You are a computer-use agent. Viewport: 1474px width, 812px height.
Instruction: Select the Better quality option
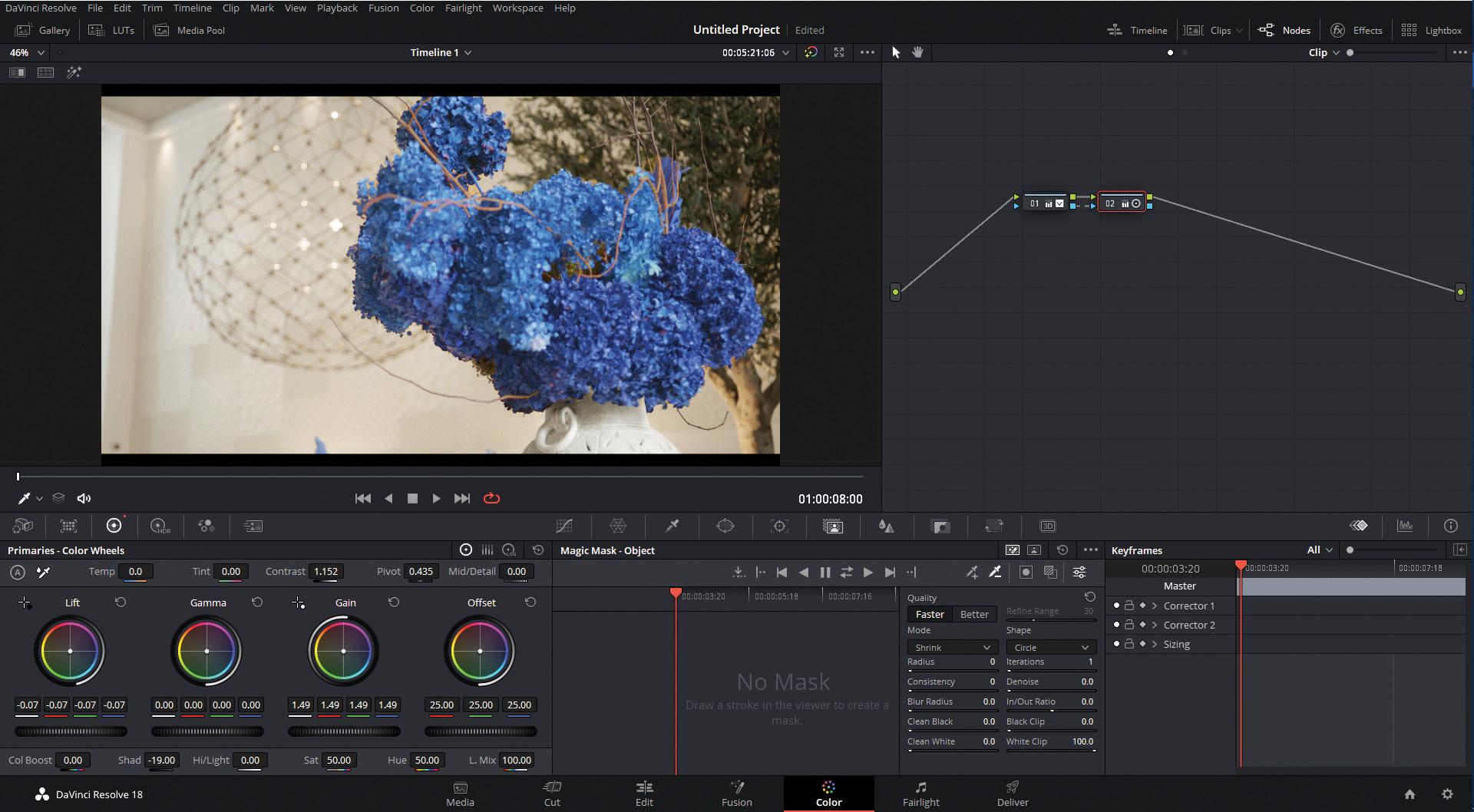click(973, 614)
